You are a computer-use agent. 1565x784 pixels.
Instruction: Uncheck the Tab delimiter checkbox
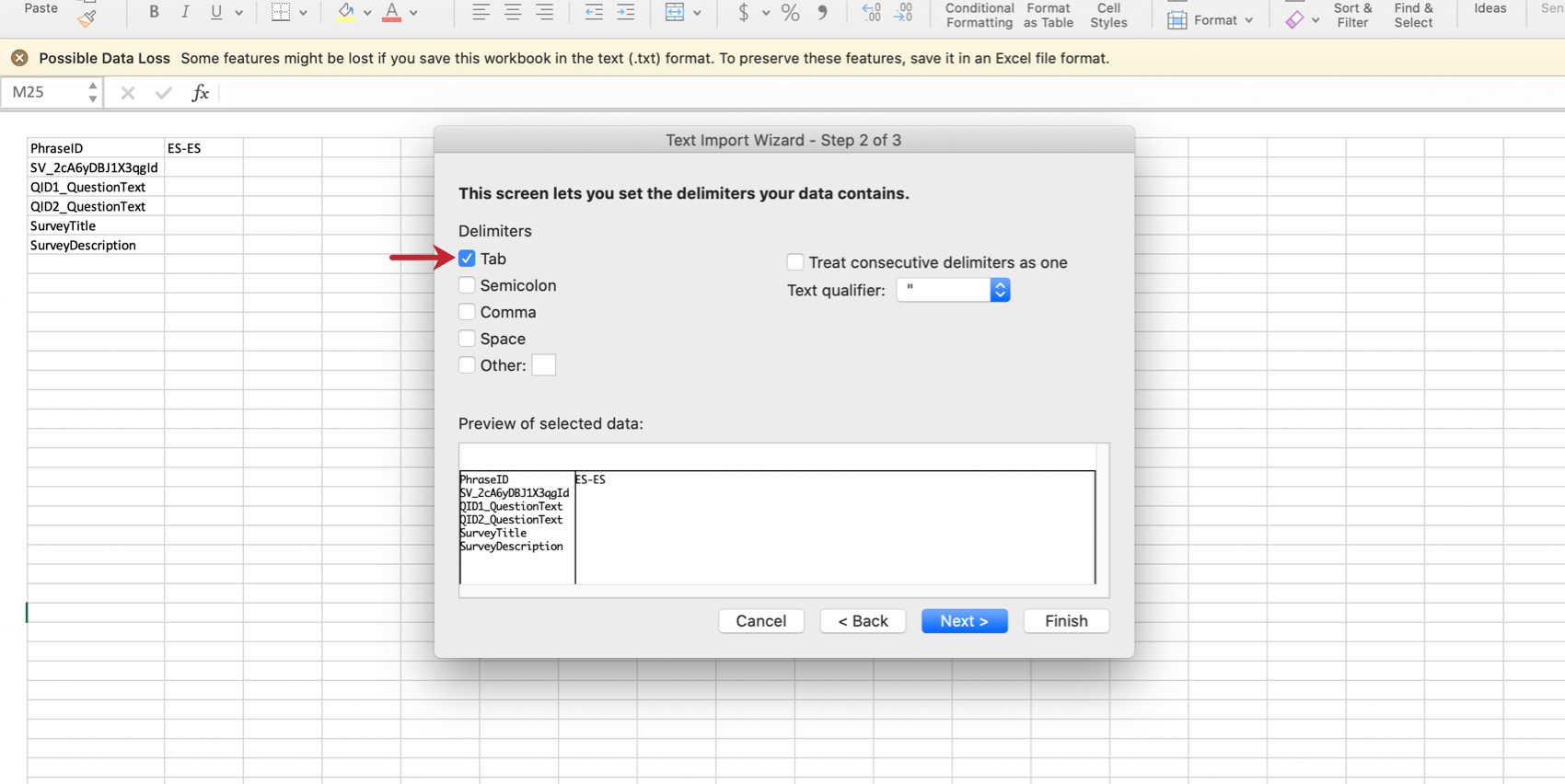pos(467,259)
